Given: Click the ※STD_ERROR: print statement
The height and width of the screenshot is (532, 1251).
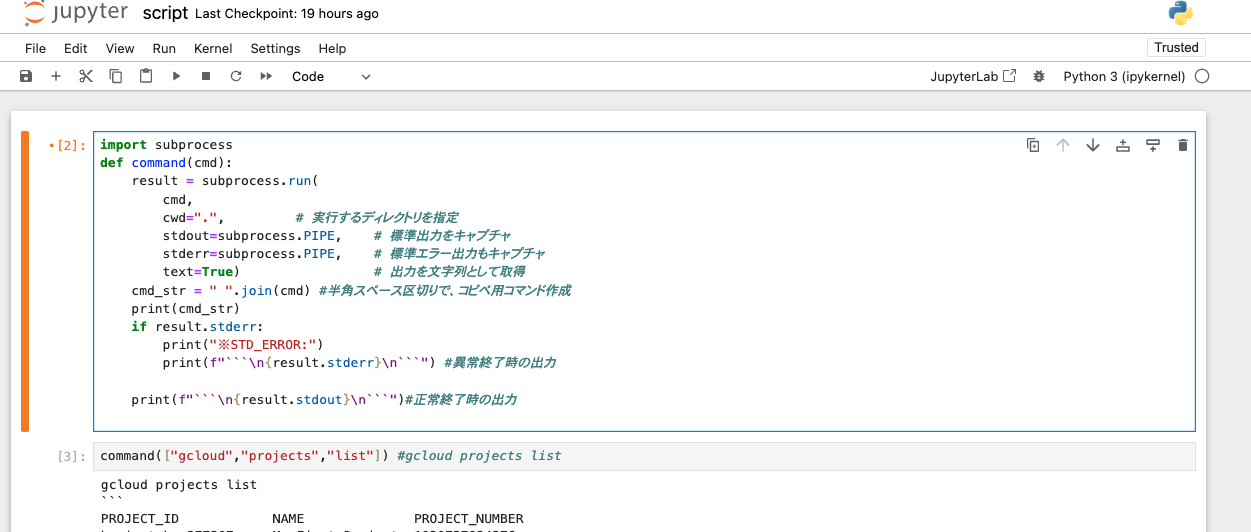Looking at the screenshot, I should point(243,344).
